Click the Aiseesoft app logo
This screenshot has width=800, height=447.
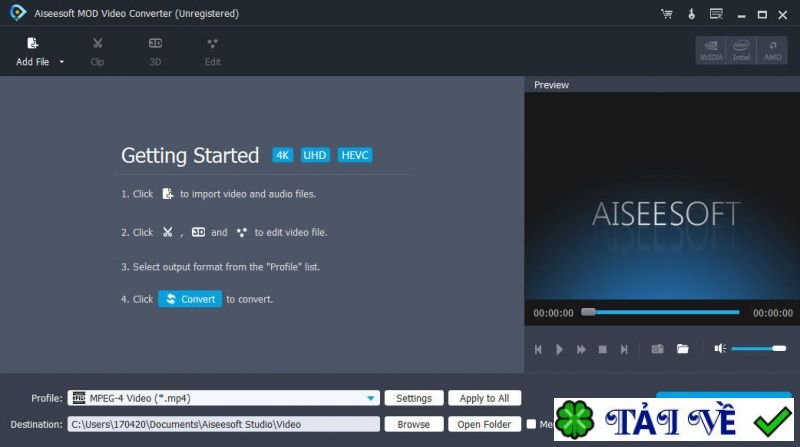18,13
